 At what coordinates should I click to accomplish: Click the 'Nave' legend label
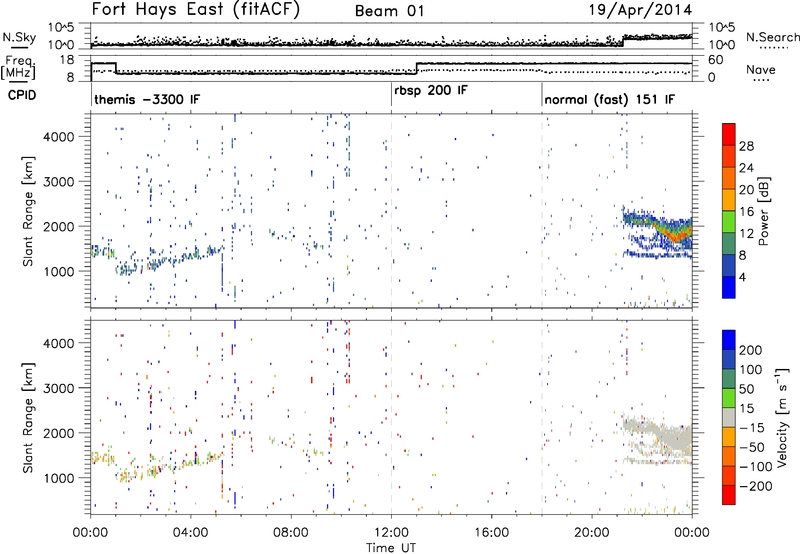761,69
